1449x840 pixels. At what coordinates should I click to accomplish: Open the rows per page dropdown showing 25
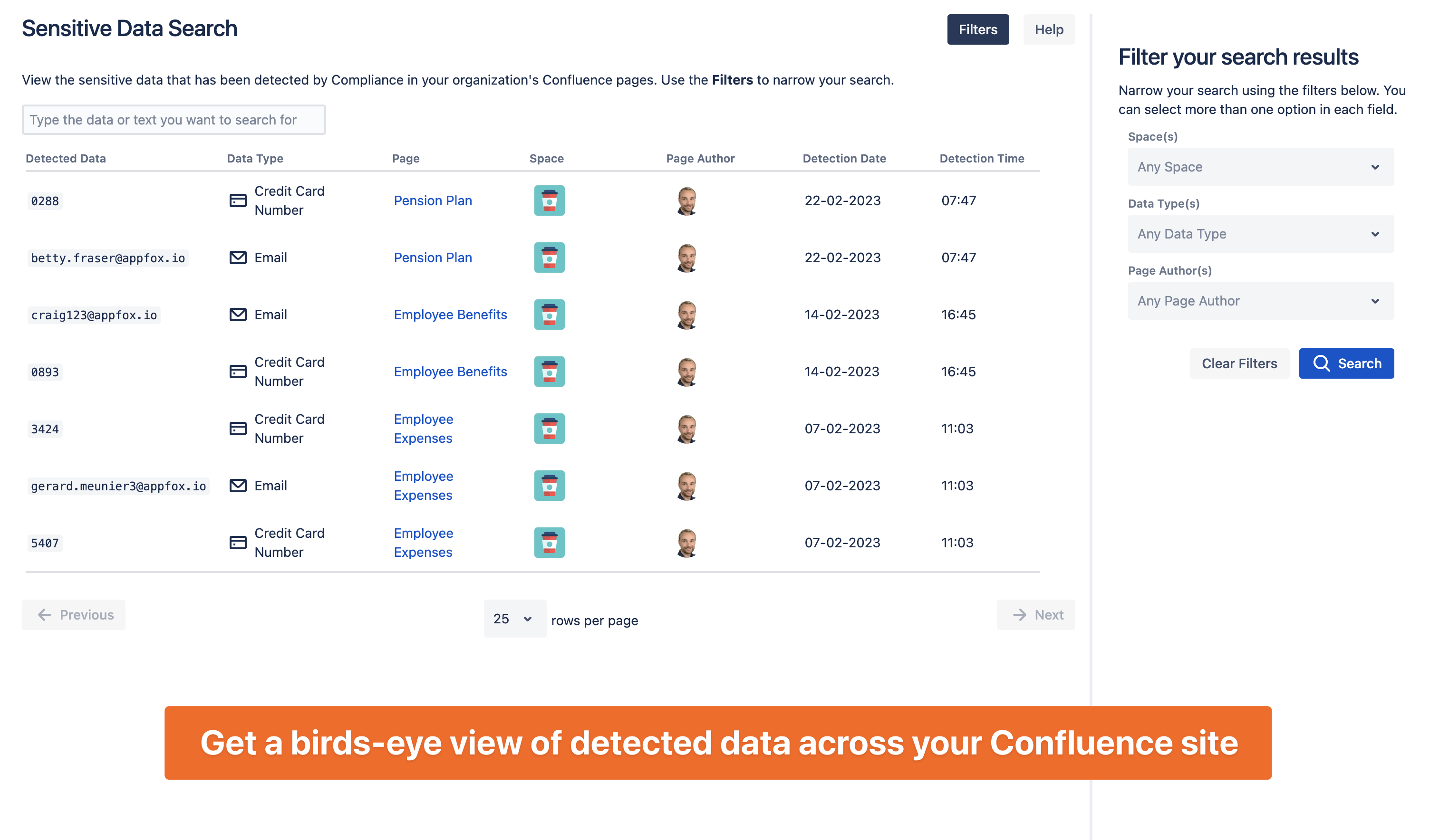point(514,619)
